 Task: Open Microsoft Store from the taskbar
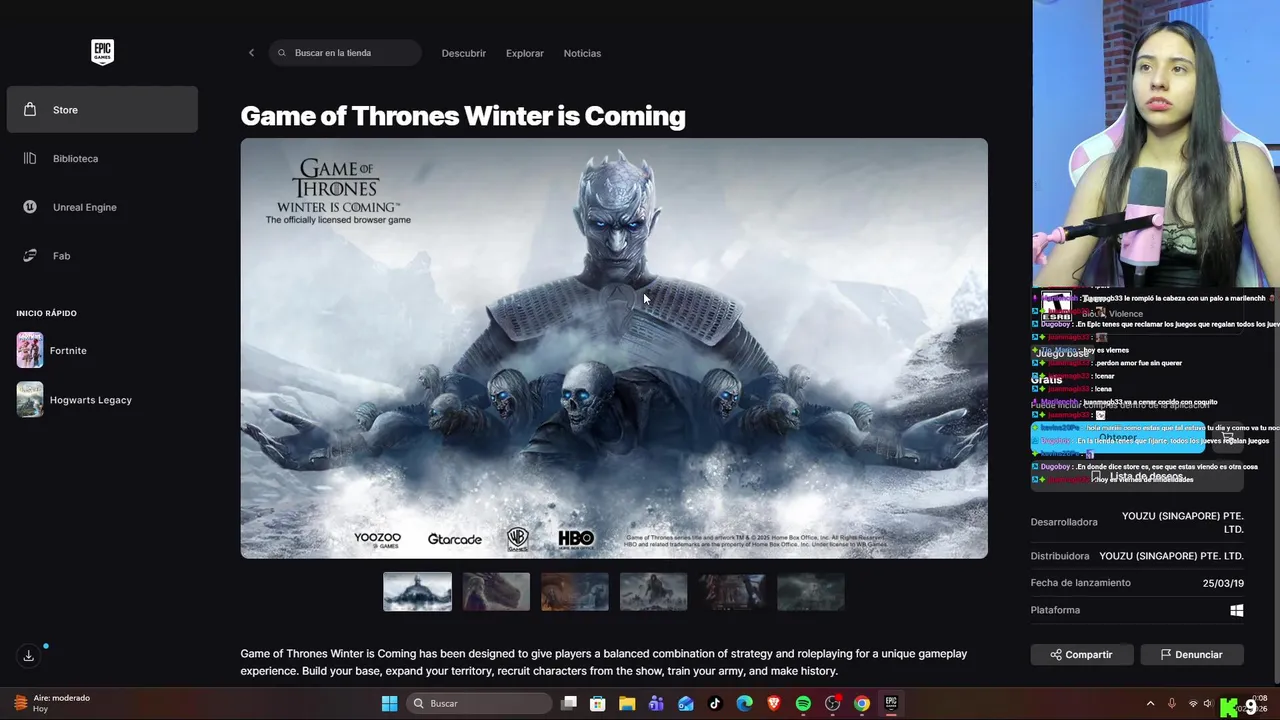[598, 704]
